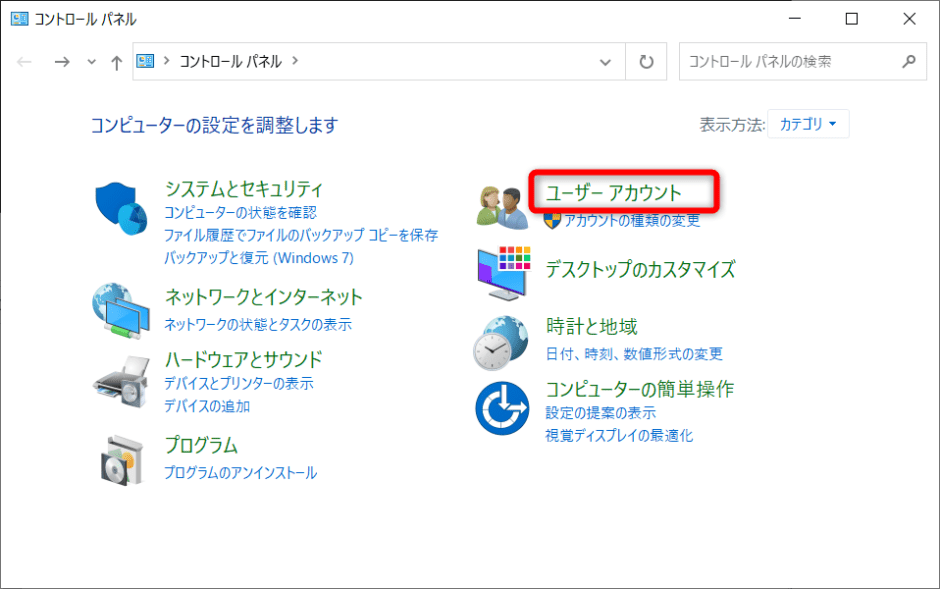Click the up-one-level arrow button
940x589 pixels.
pos(116,61)
